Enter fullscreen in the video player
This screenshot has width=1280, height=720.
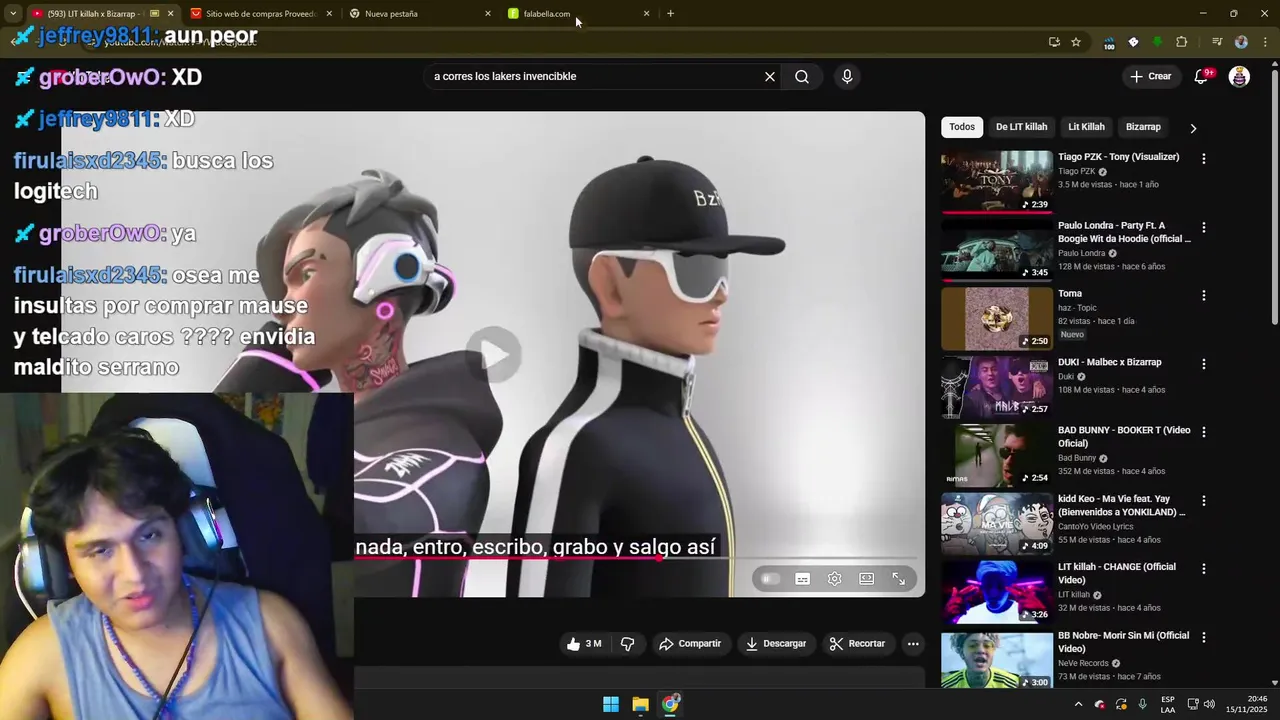tap(899, 579)
